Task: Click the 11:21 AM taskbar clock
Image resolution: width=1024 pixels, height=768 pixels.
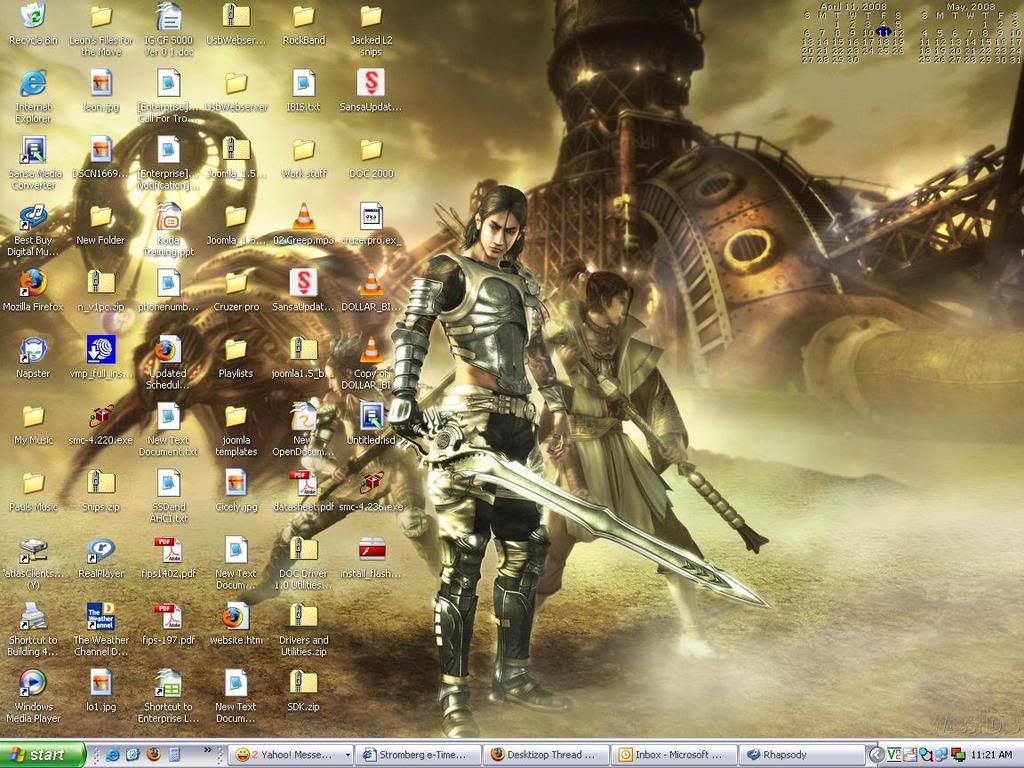Action: click(x=991, y=755)
